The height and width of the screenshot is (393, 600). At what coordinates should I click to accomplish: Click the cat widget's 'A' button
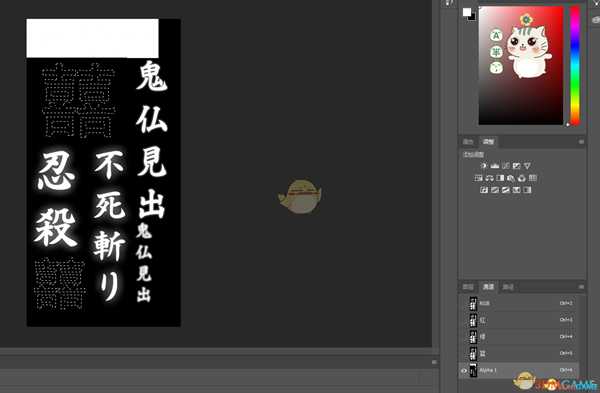pos(496,36)
